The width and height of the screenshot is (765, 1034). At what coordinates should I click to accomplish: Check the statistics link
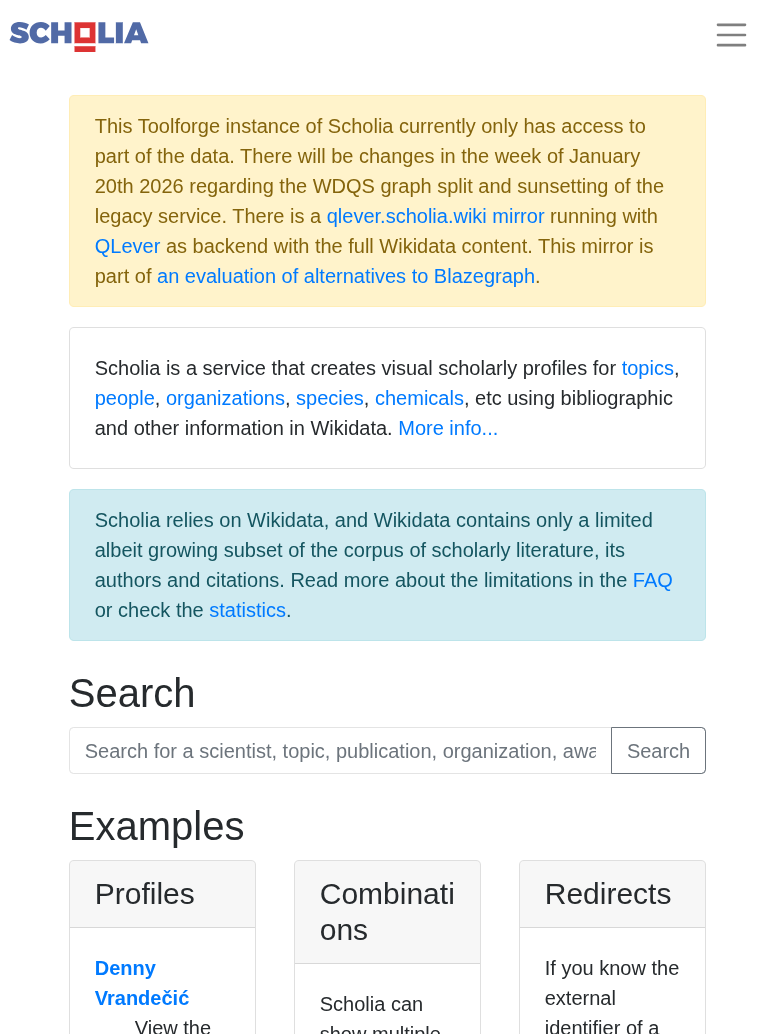coord(247,610)
